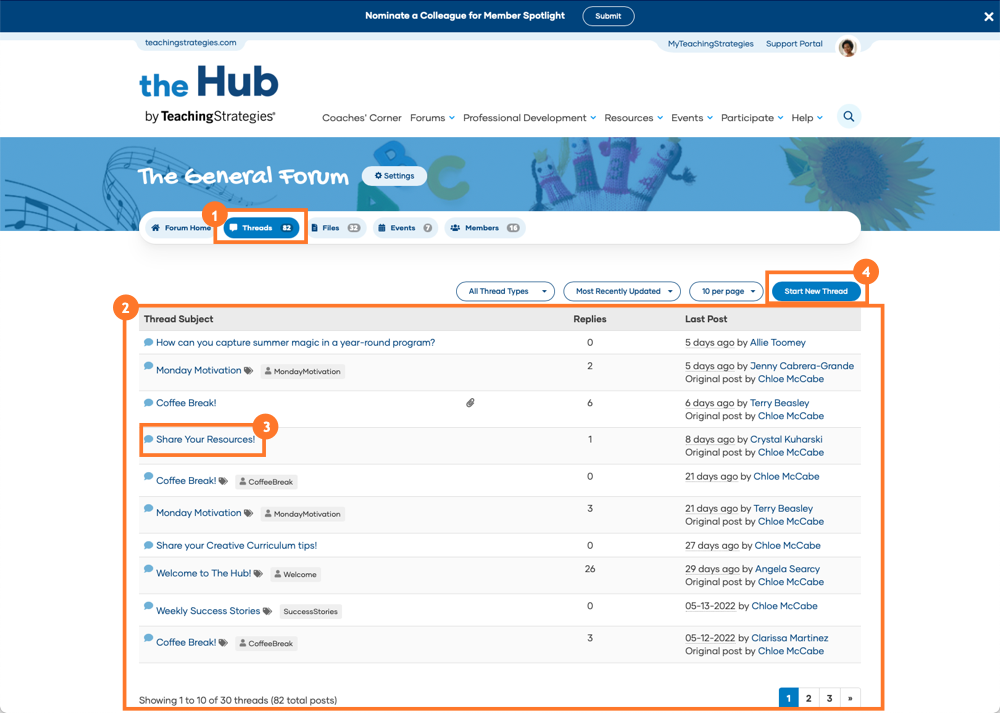Click the MondayMotivation tag badge
This screenshot has width=1000, height=713.
pos(302,371)
